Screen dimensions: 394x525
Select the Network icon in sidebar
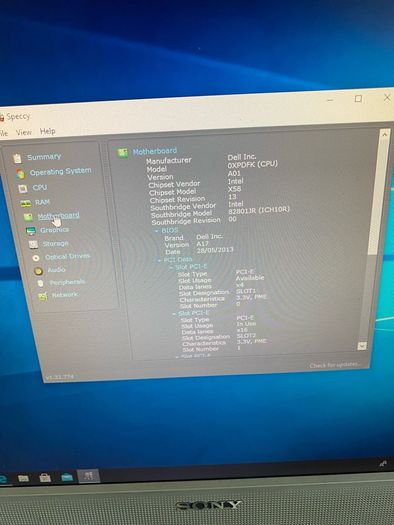(x=43, y=296)
